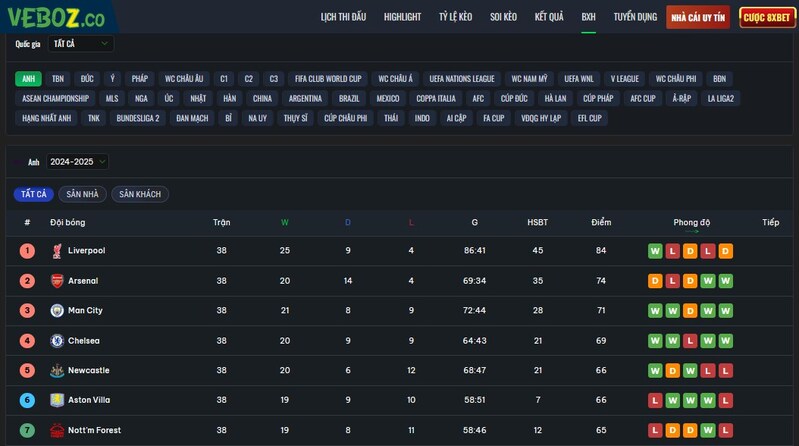Open the HIGHLIGHT menu
Screen dimensions: 799x446
[x=403, y=17]
